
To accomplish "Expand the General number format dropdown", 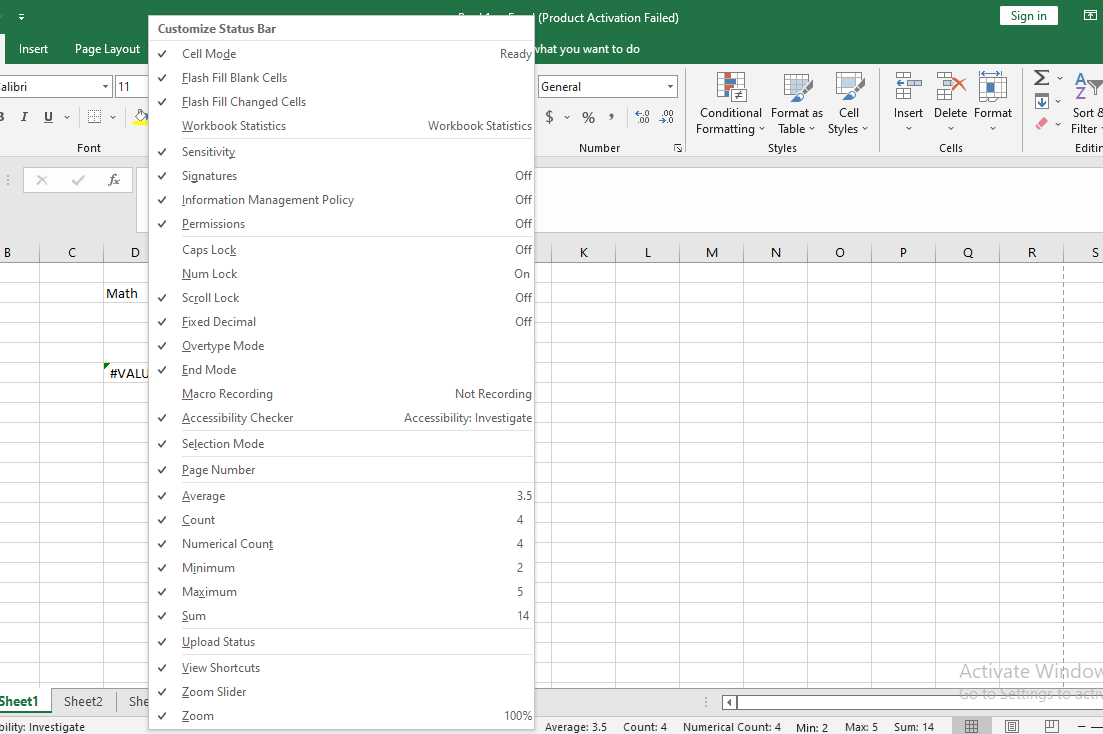I will (x=670, y=87).
